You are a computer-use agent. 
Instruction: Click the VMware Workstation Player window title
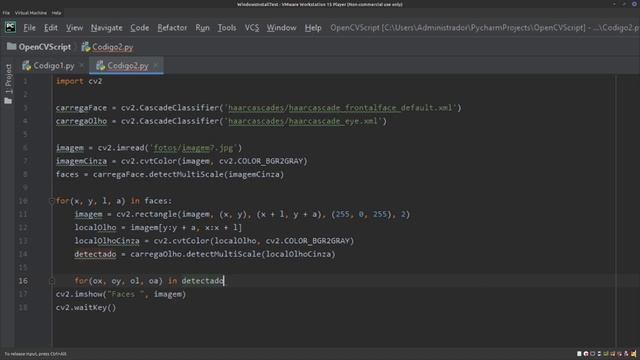pos(320,4)
